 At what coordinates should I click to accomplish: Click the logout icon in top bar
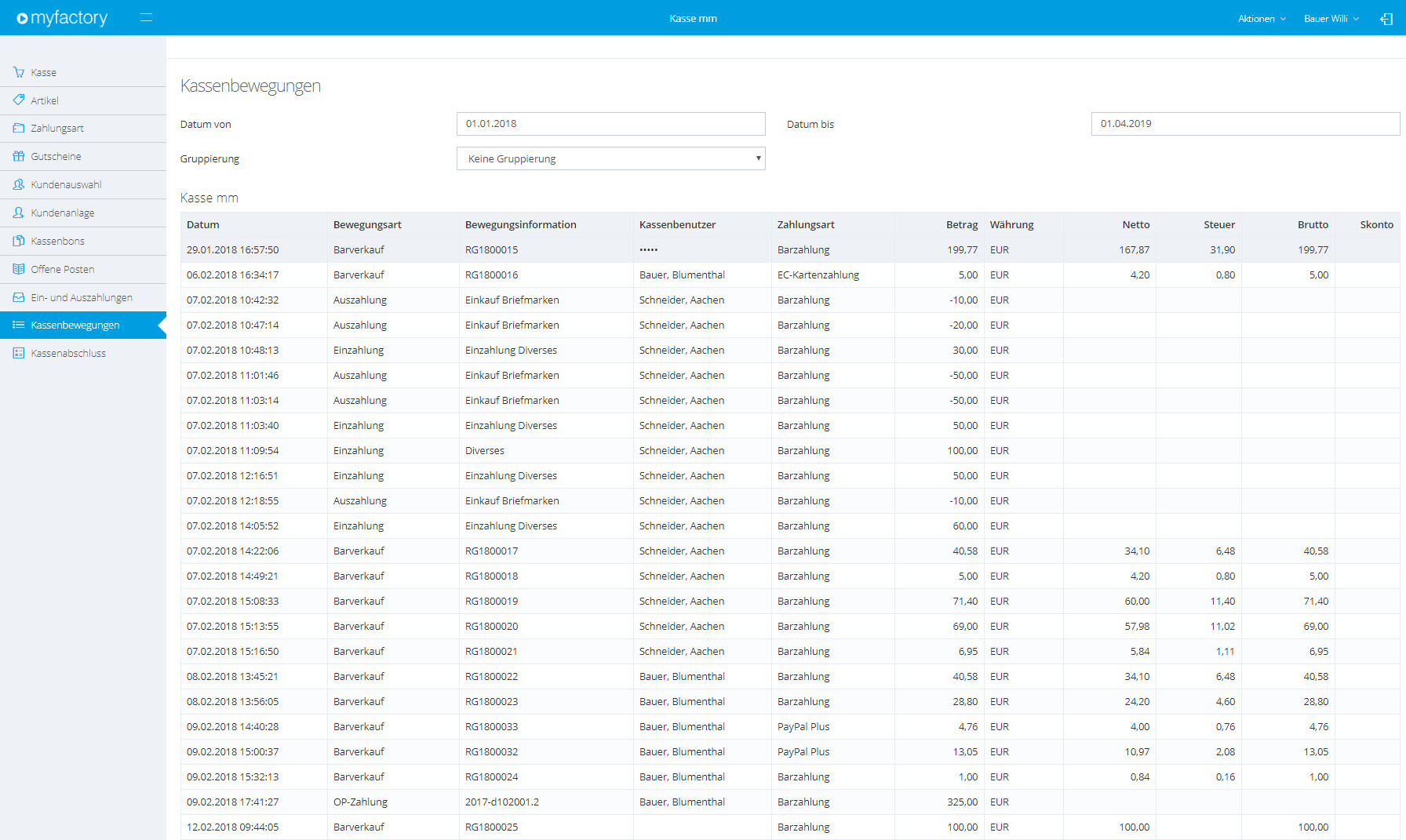click(x=1386, y=19)
